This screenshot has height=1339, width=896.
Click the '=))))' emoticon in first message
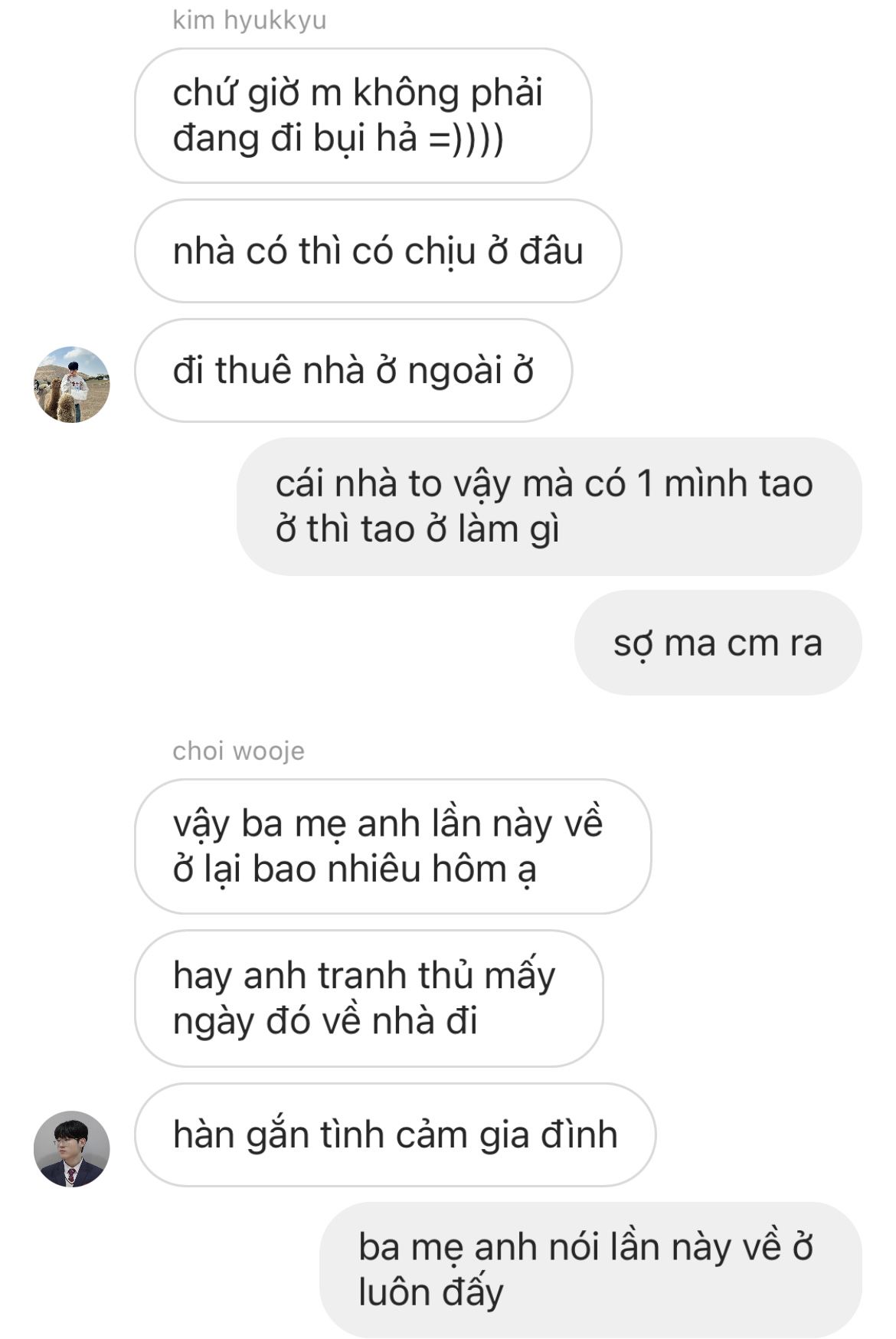tap(466, 139)
